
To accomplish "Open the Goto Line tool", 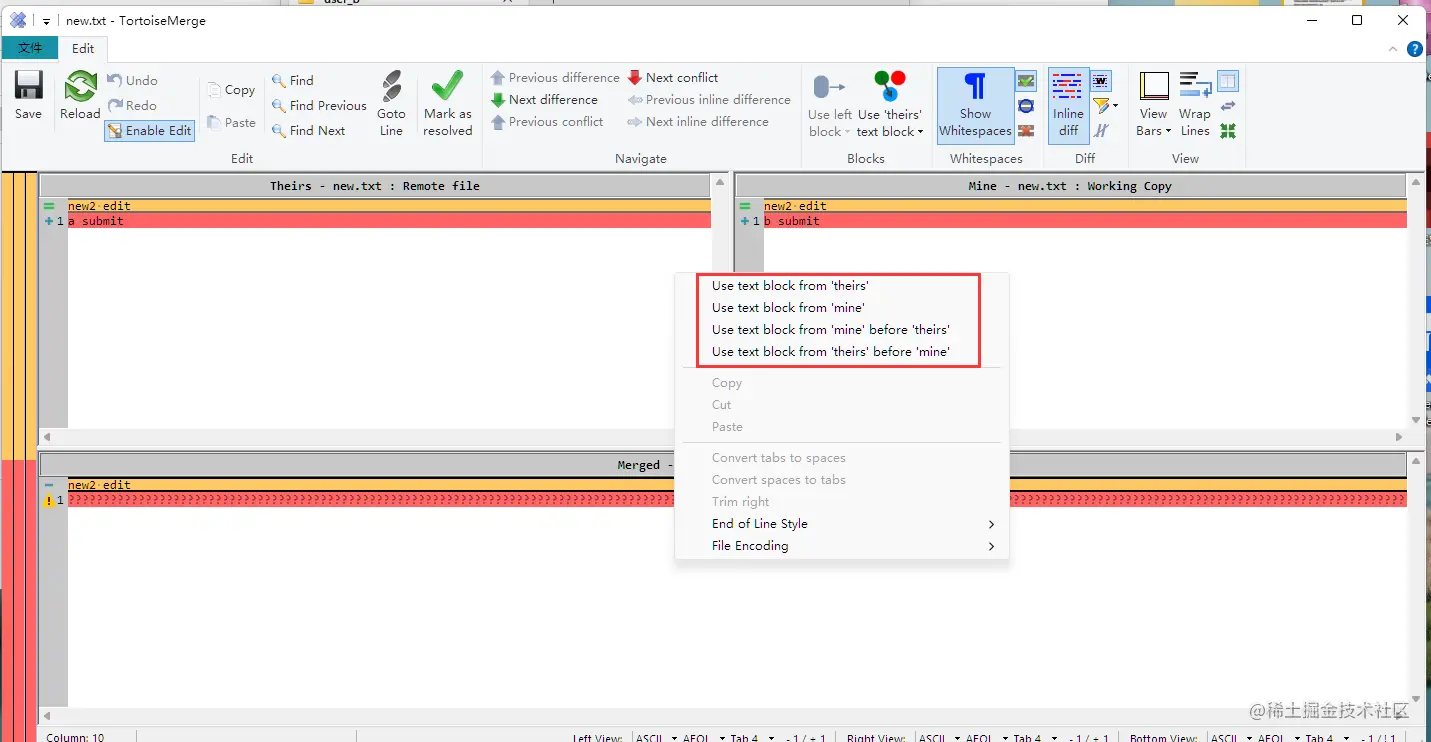I will 391,104.
